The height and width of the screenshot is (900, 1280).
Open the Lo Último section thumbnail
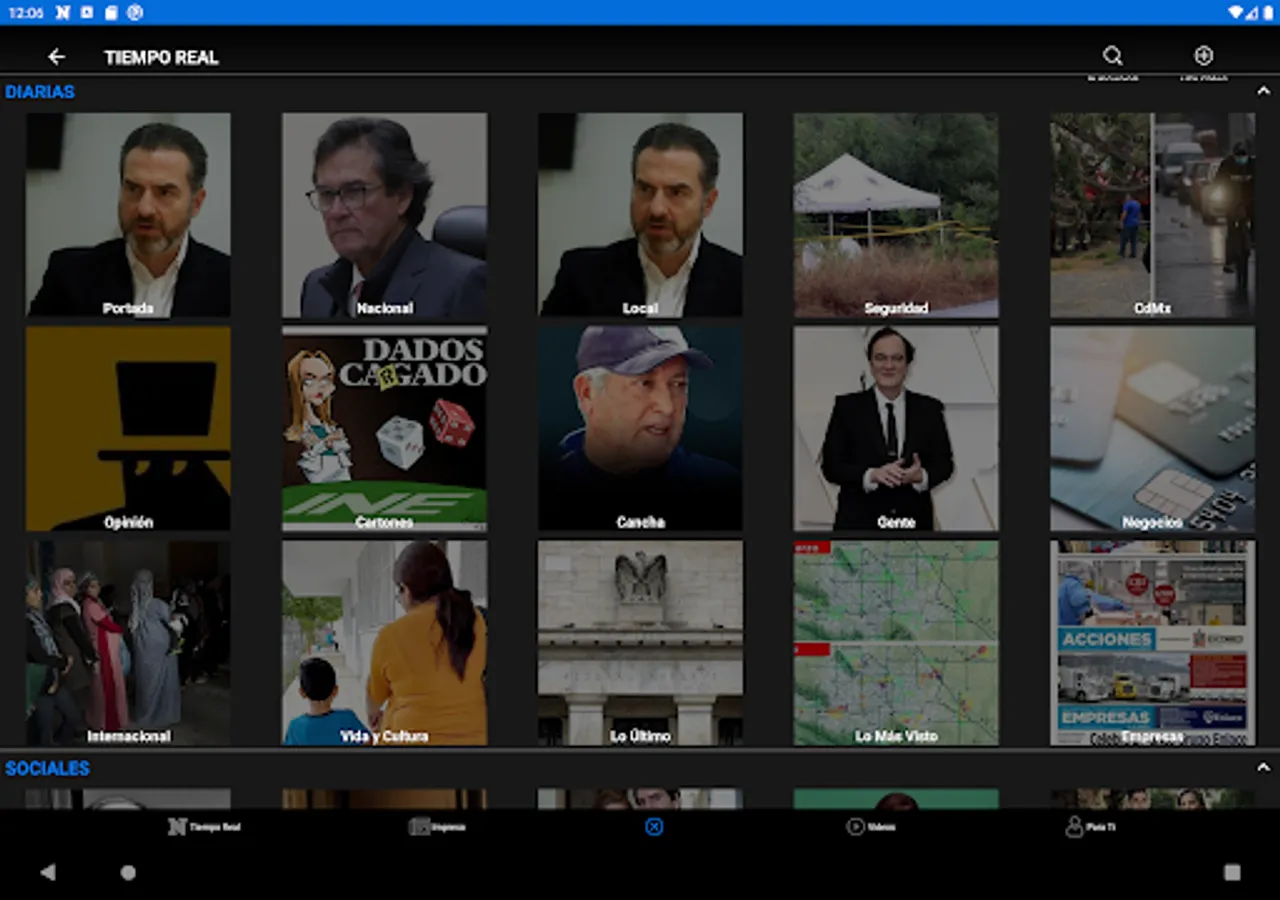coord(640,643)
